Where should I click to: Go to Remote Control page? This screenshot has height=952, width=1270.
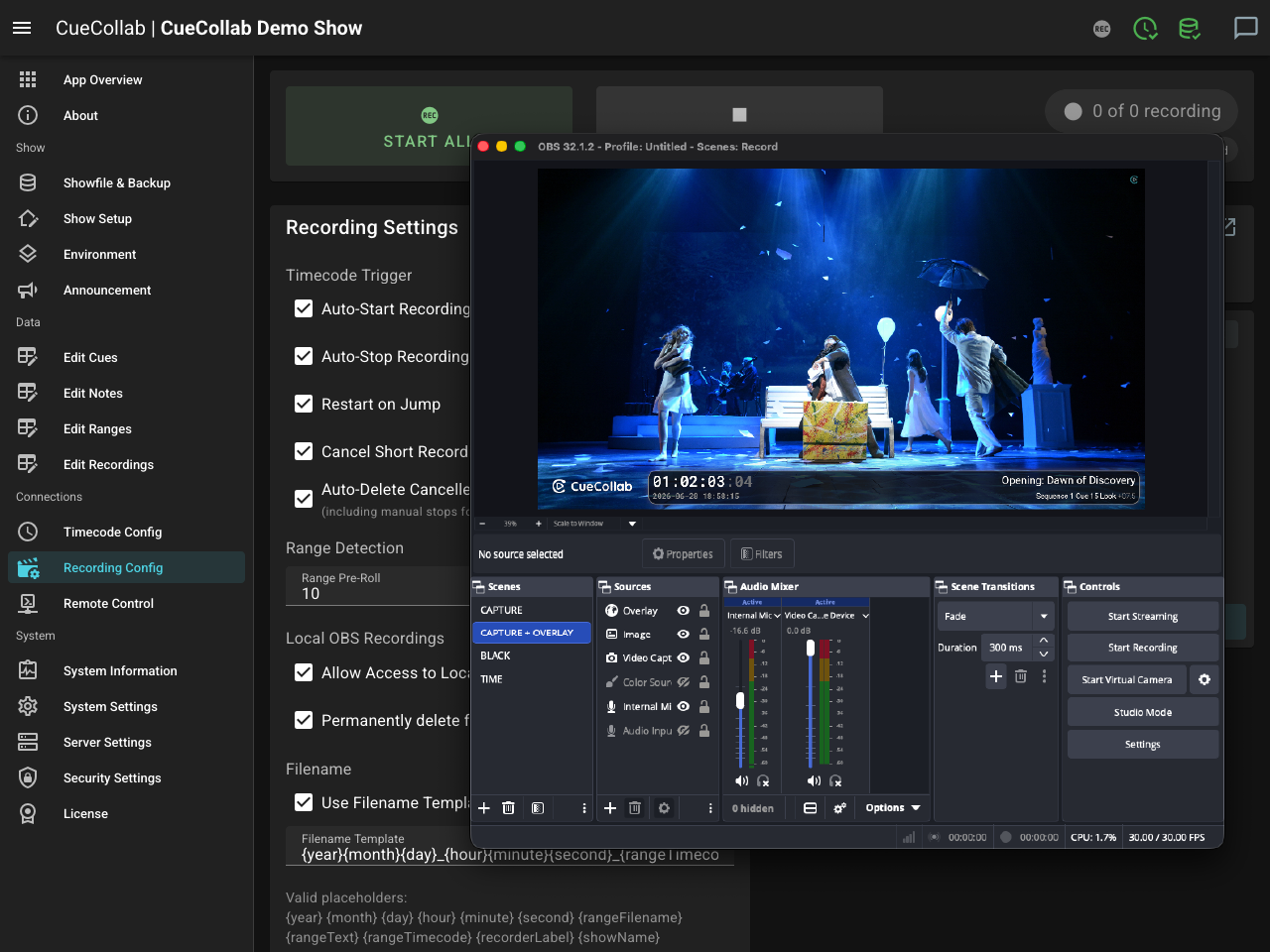[126, 603]
